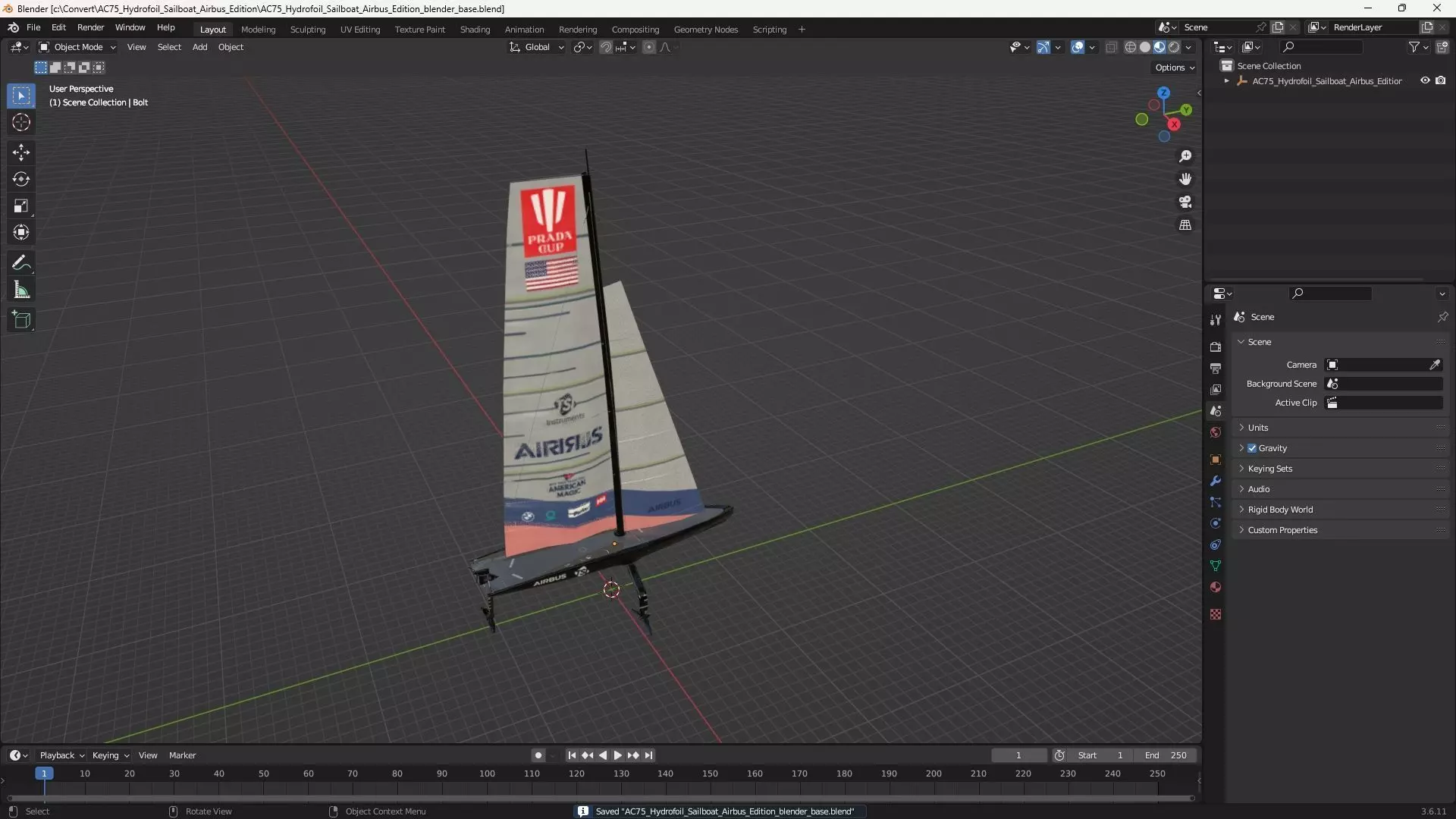The image size is (1456, 819).
Task: Open the Texture properties tab
Action: (1216, 614)
